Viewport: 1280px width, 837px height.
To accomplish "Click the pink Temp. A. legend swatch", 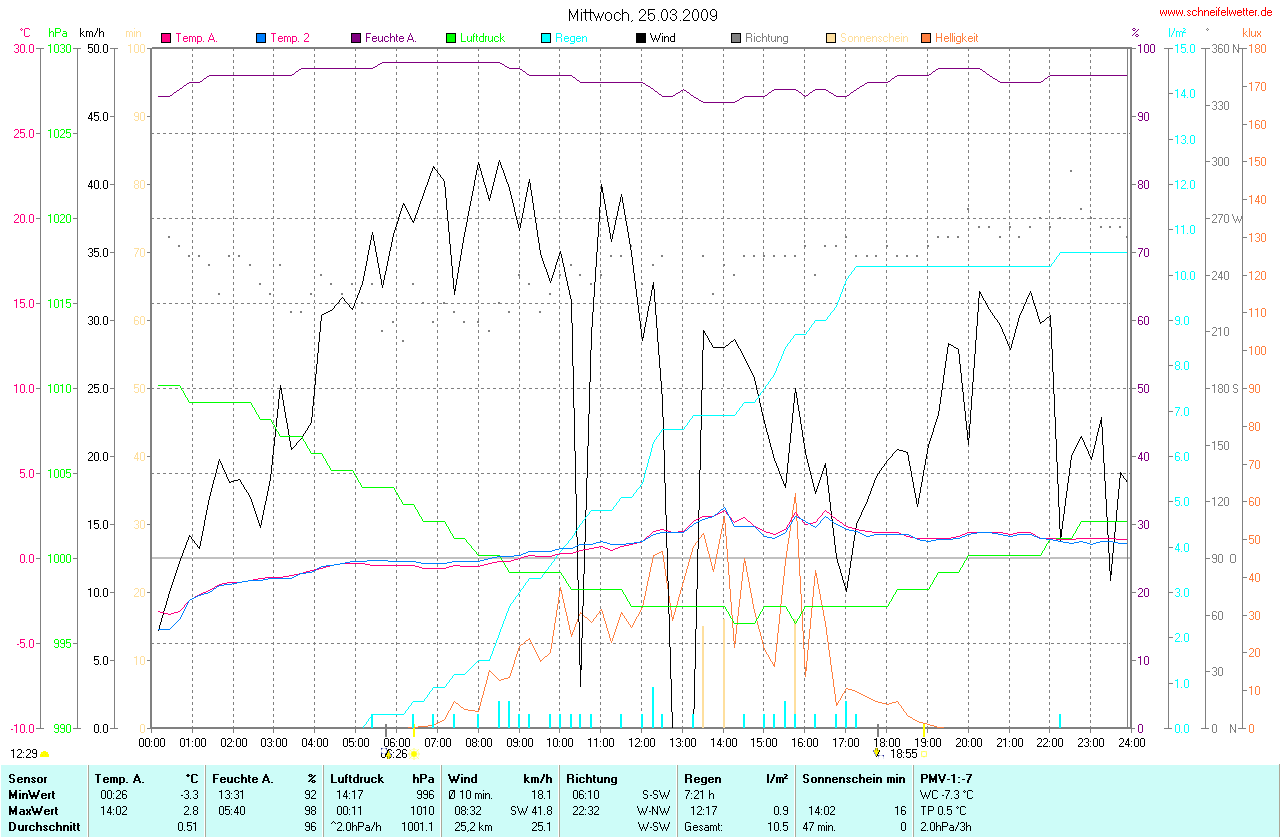I will pyautogui.click(x=166, y=38).
